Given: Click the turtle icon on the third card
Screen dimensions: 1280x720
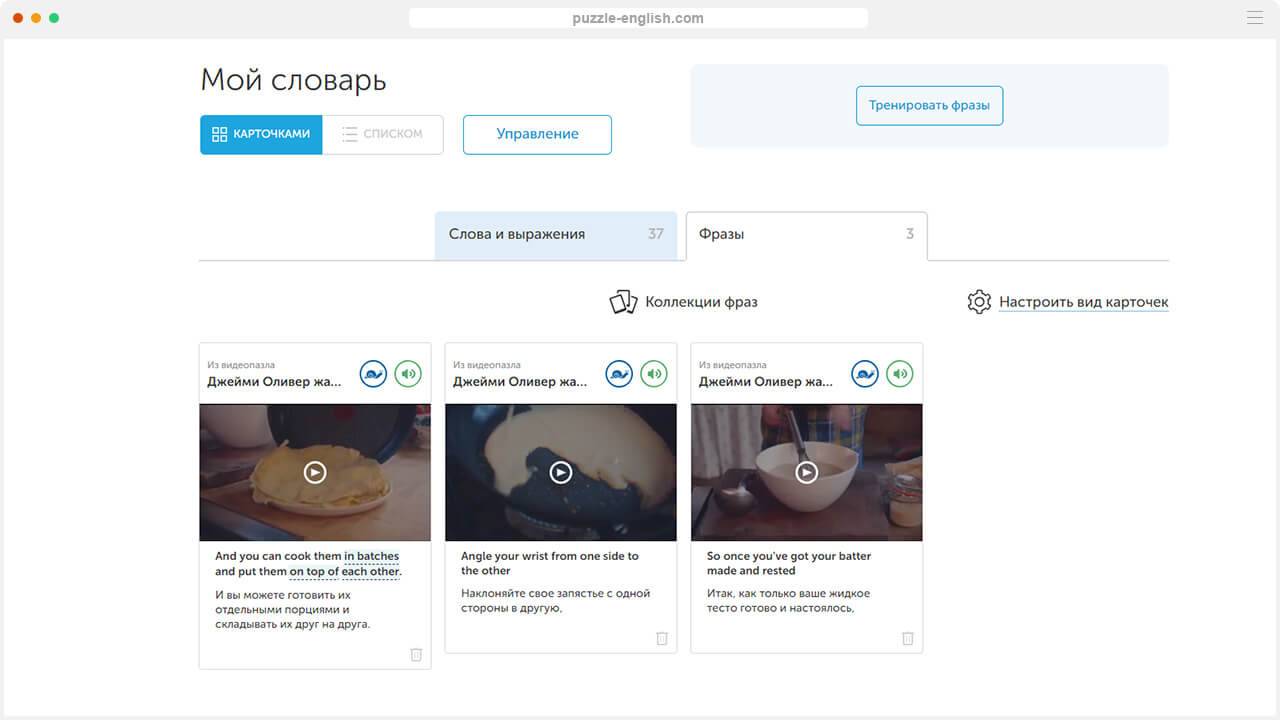Looking at the screenshot, I should click(x=865, y=374).
